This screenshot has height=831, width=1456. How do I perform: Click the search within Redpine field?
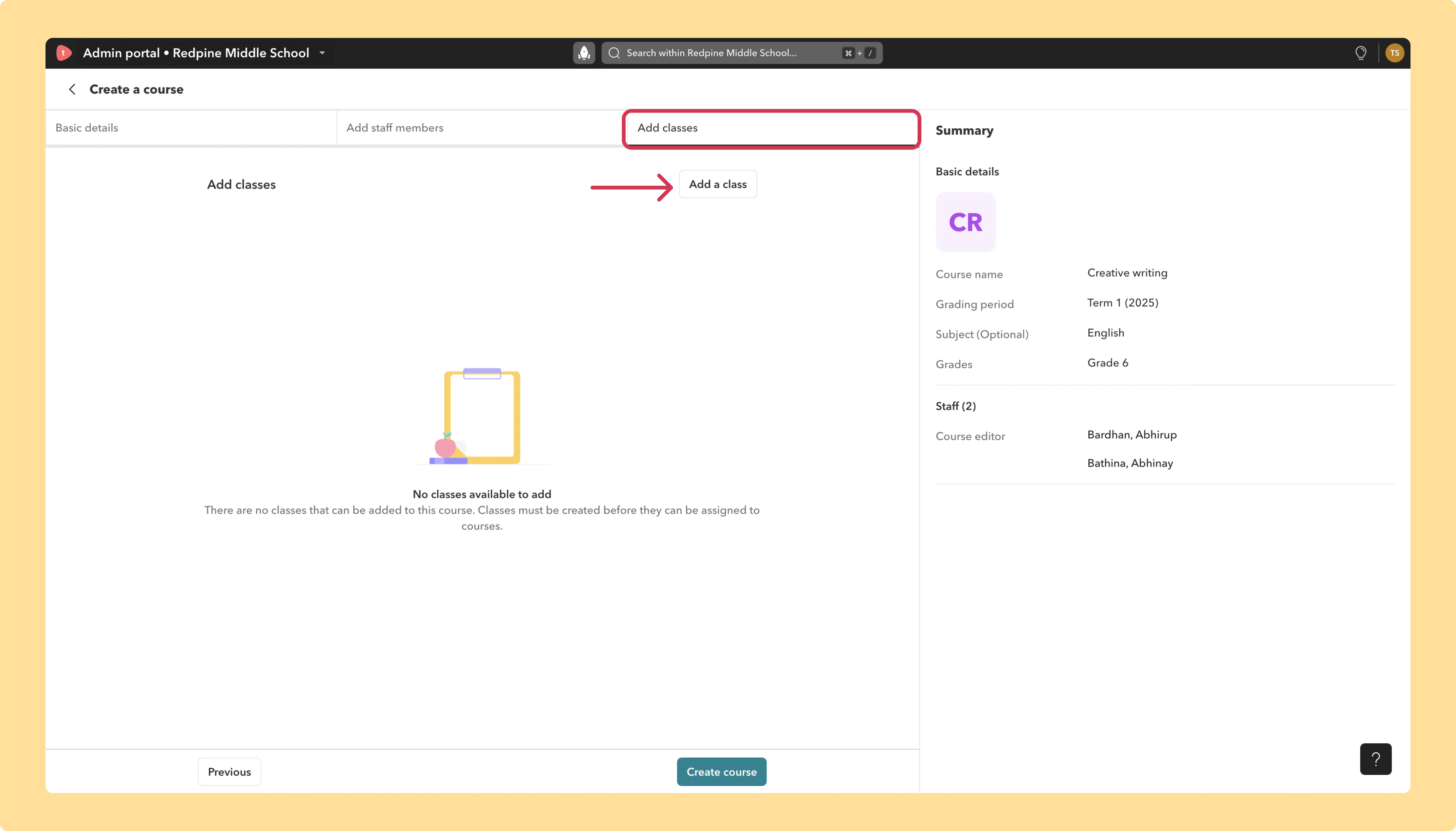pyautogui.click(x=742, y=53)
